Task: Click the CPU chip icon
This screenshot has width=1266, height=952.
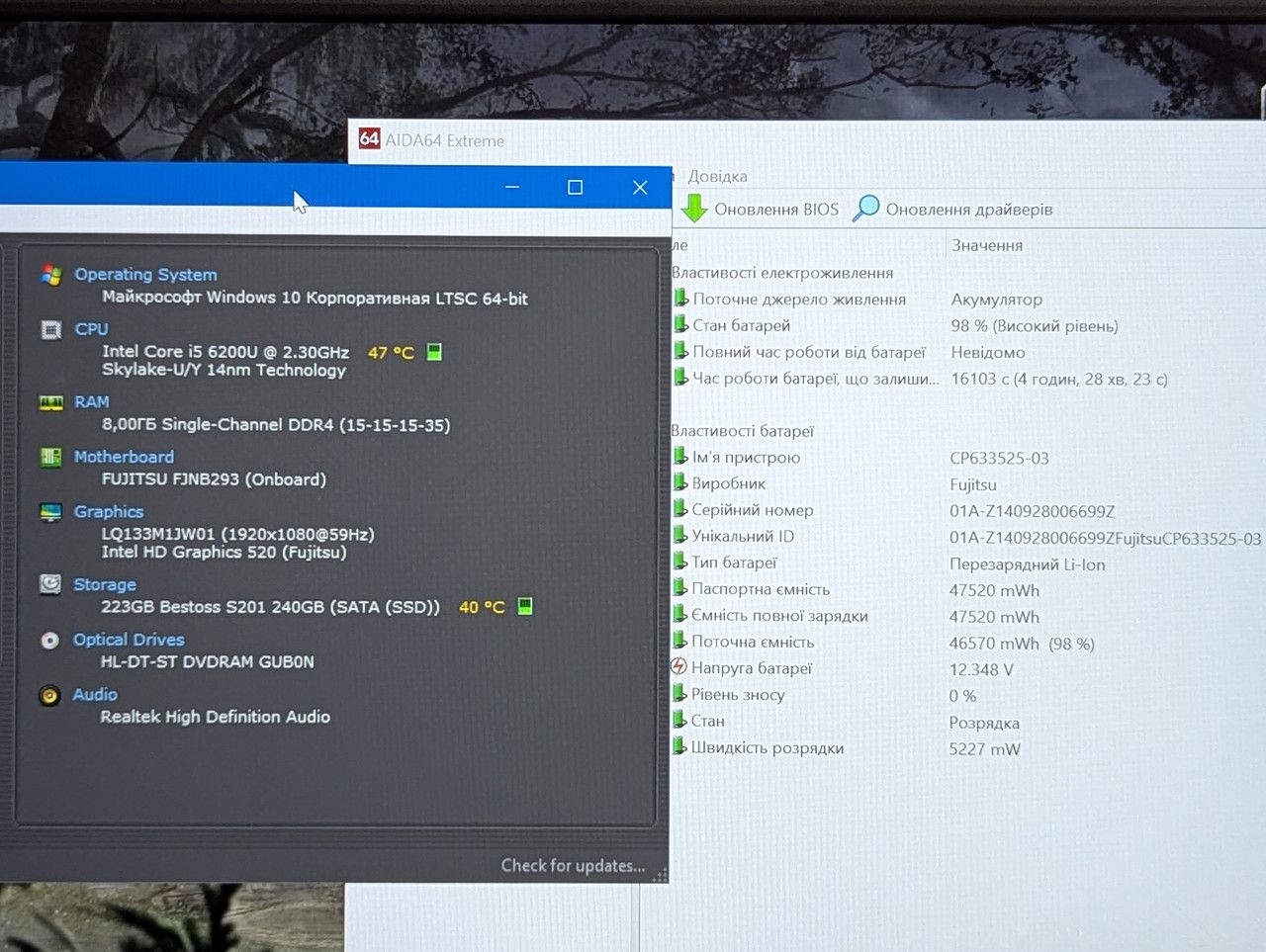Action: [51, 329]
